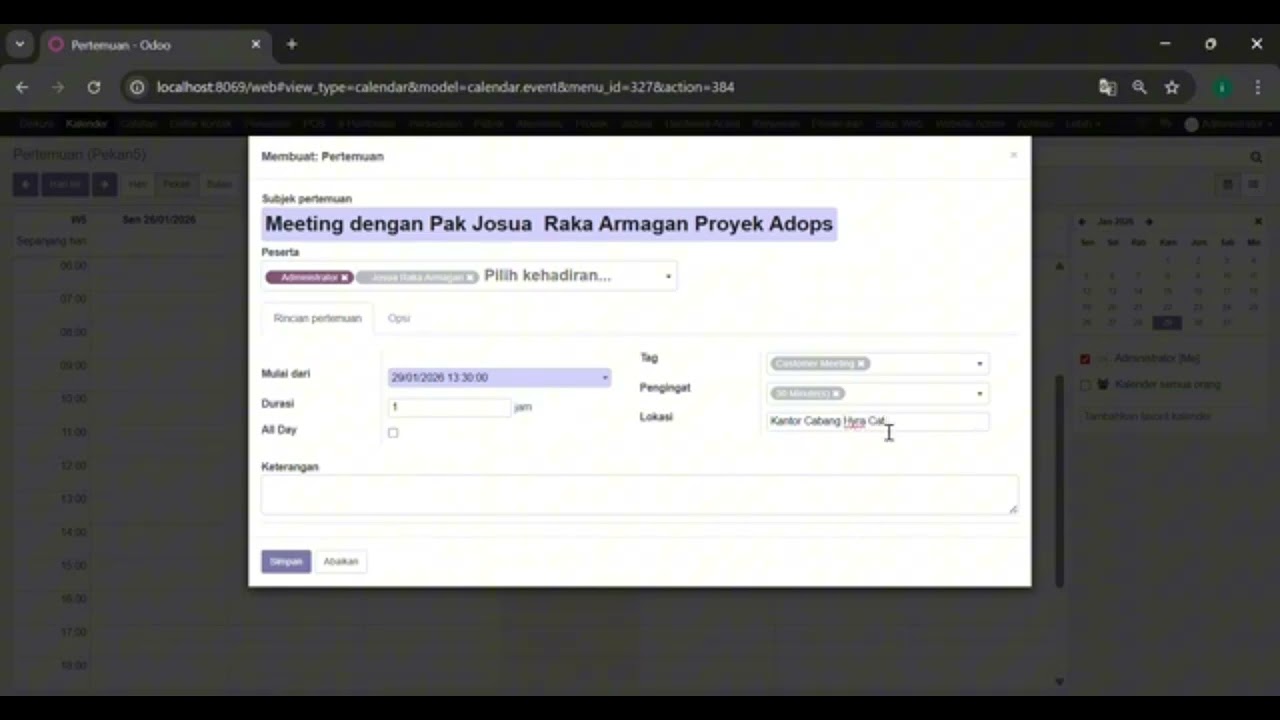Open the calendar search icon behind dialog

[x=1256, y=157]
